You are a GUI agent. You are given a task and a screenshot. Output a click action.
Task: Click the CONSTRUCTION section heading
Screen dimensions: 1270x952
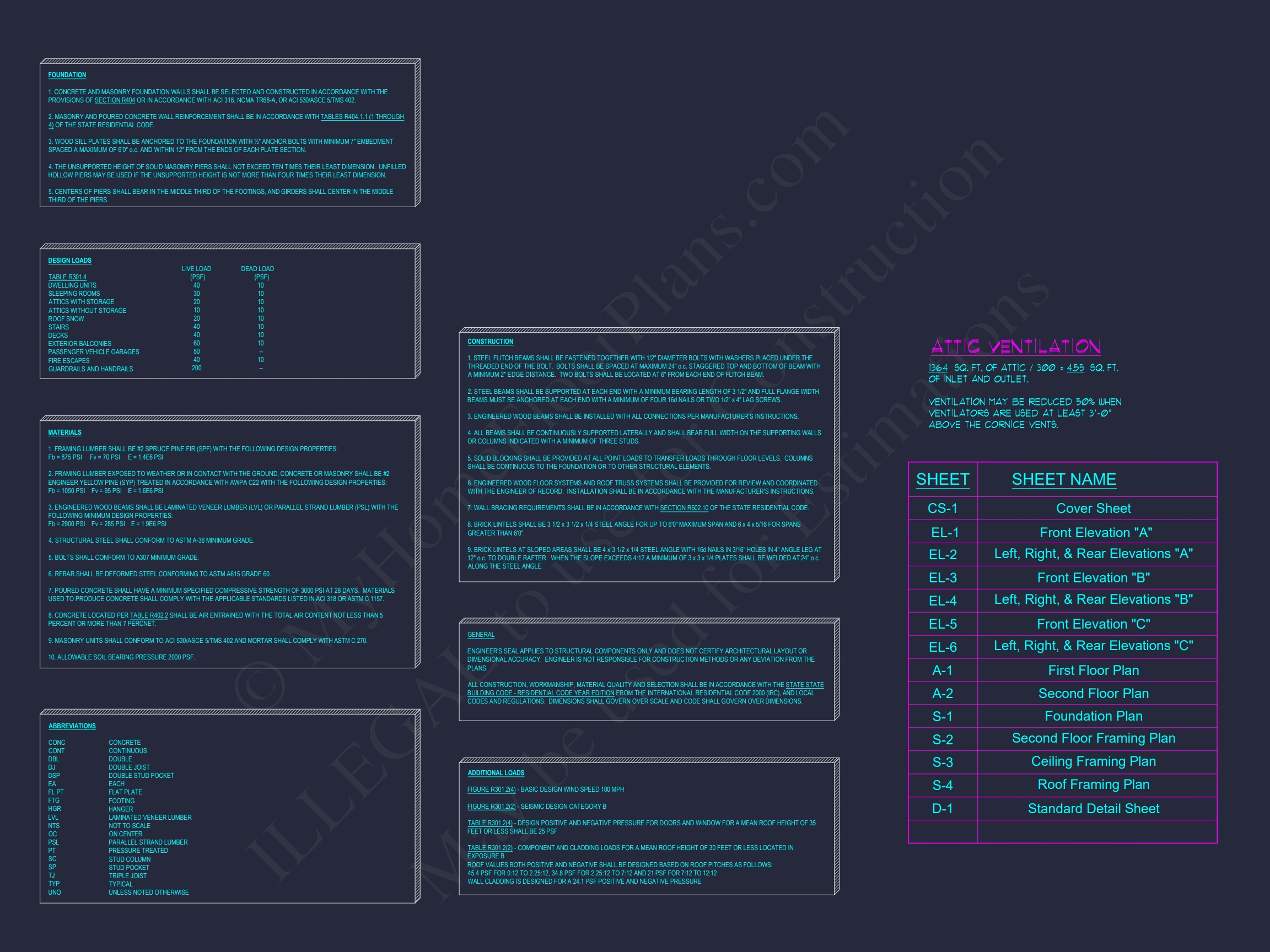click(x=491, y=342)
